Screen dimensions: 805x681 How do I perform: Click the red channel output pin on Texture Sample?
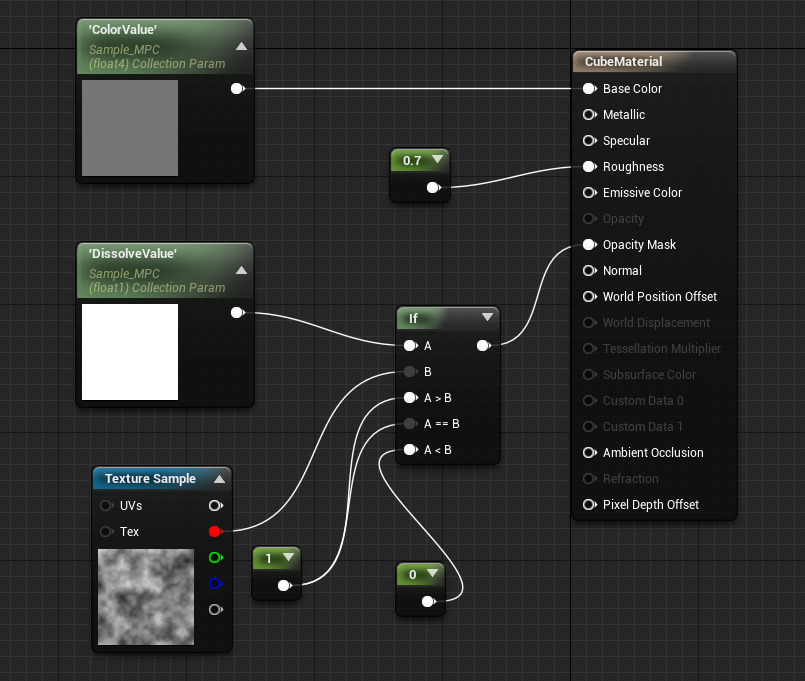coord(214,532)
